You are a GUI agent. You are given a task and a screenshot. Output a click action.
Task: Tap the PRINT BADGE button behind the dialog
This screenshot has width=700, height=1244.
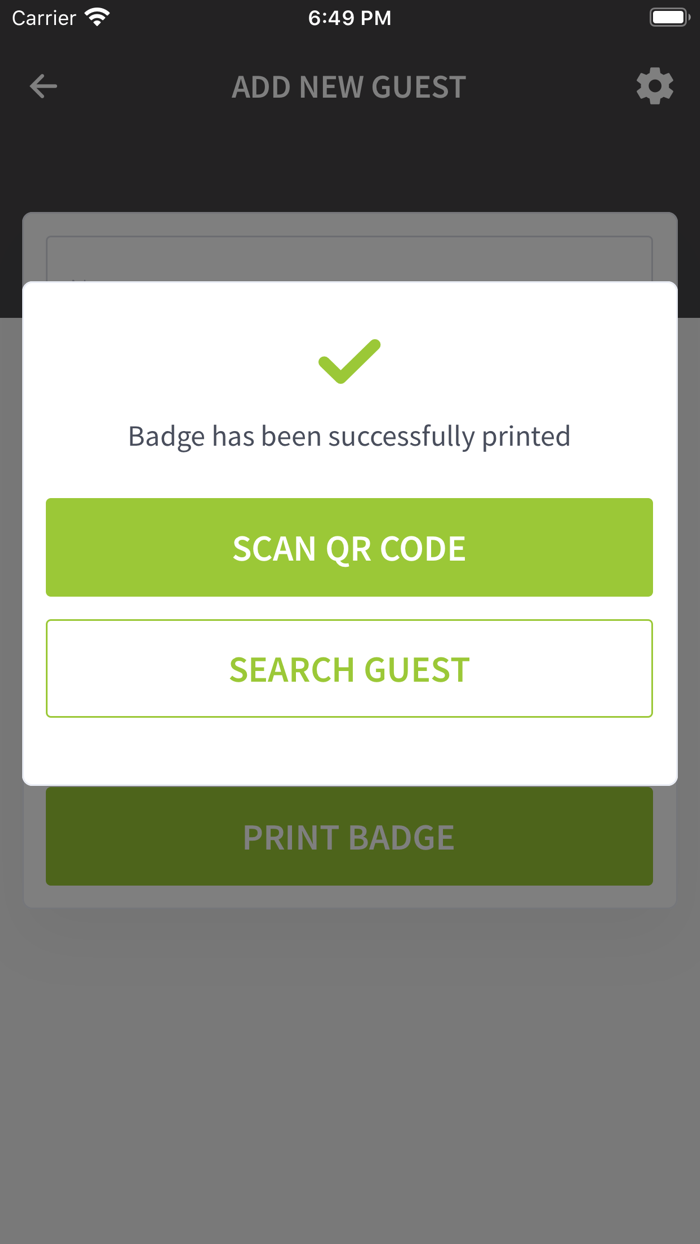349,836
